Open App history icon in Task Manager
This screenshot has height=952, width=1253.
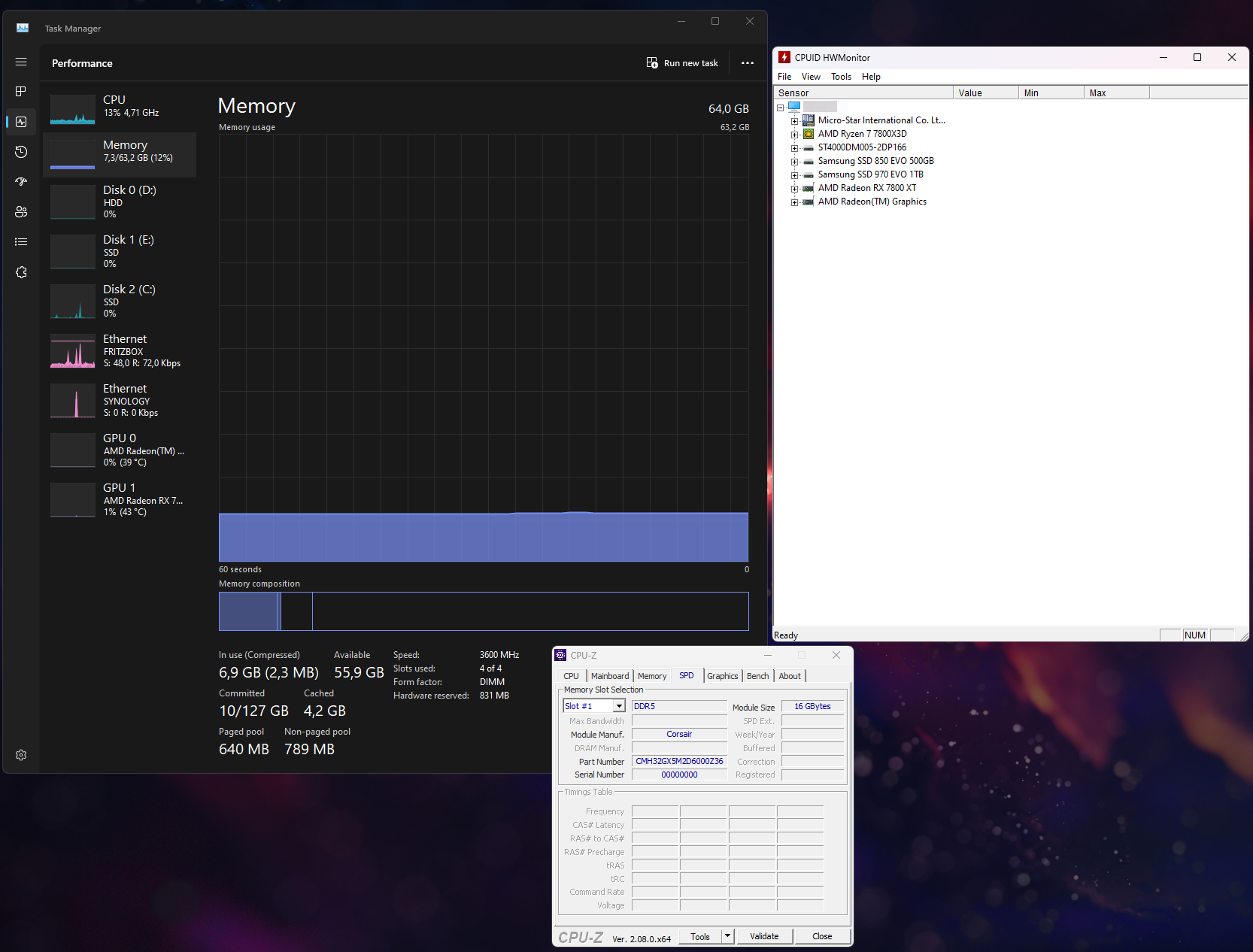click(x=21, y=152)
